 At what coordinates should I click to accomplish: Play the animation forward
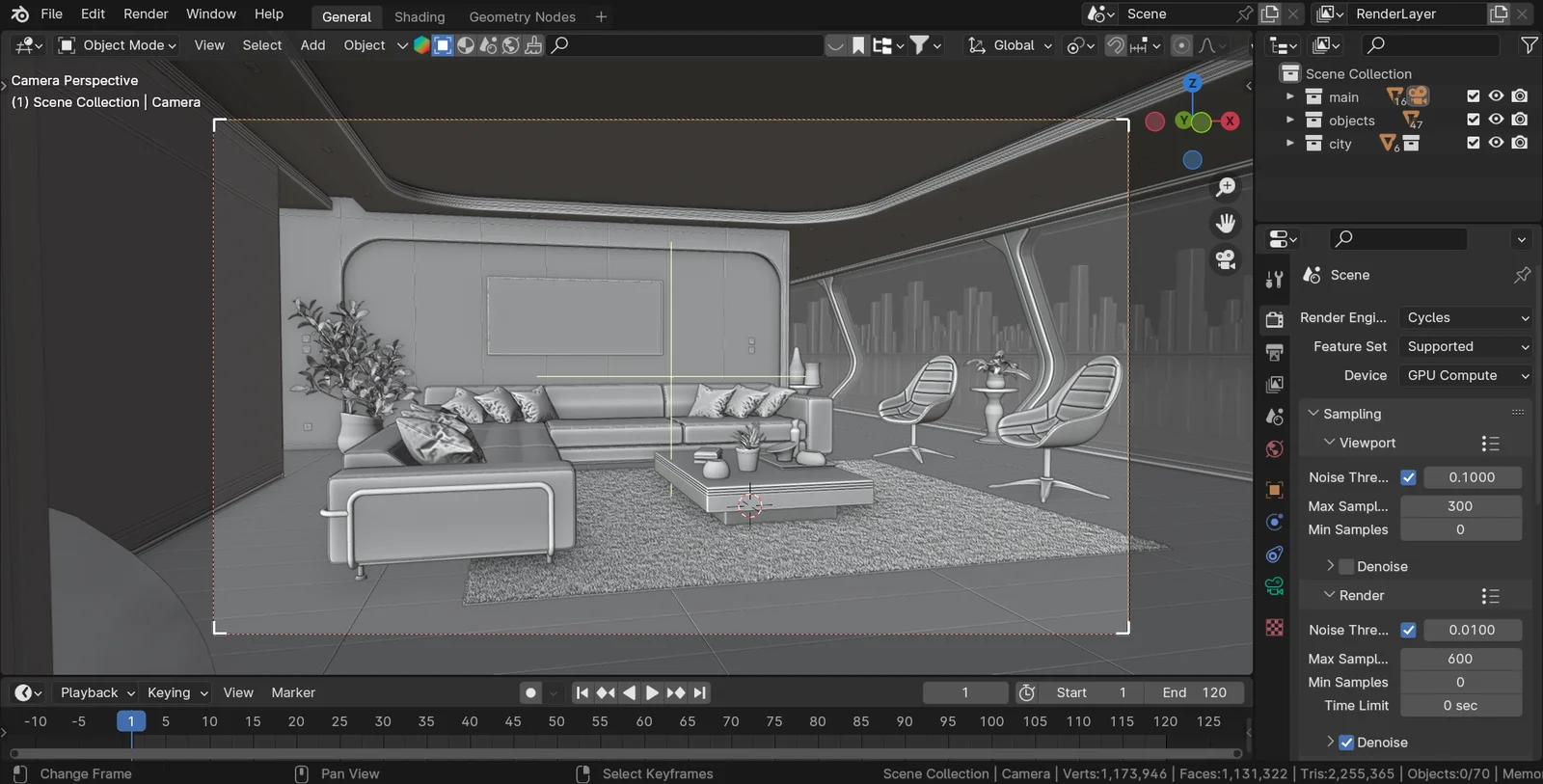(x=652, y=693)
